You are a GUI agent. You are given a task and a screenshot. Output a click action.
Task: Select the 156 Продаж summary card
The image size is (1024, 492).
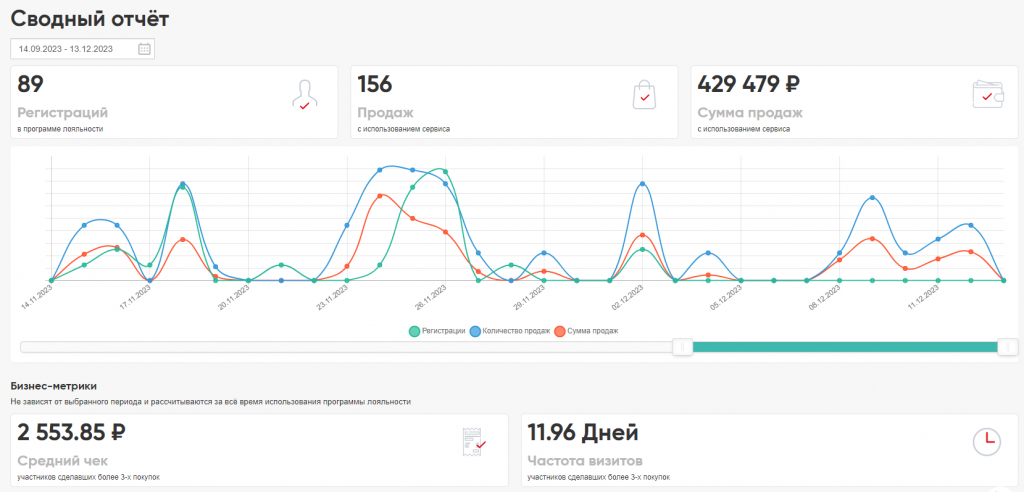click(514, 102)
